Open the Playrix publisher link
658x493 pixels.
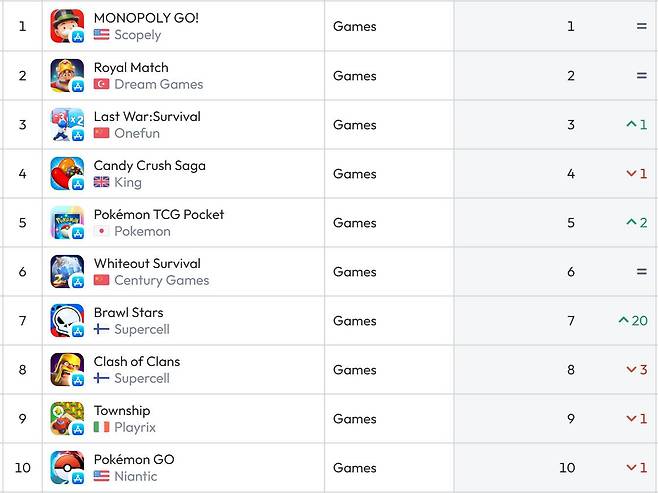click(135, 427)
